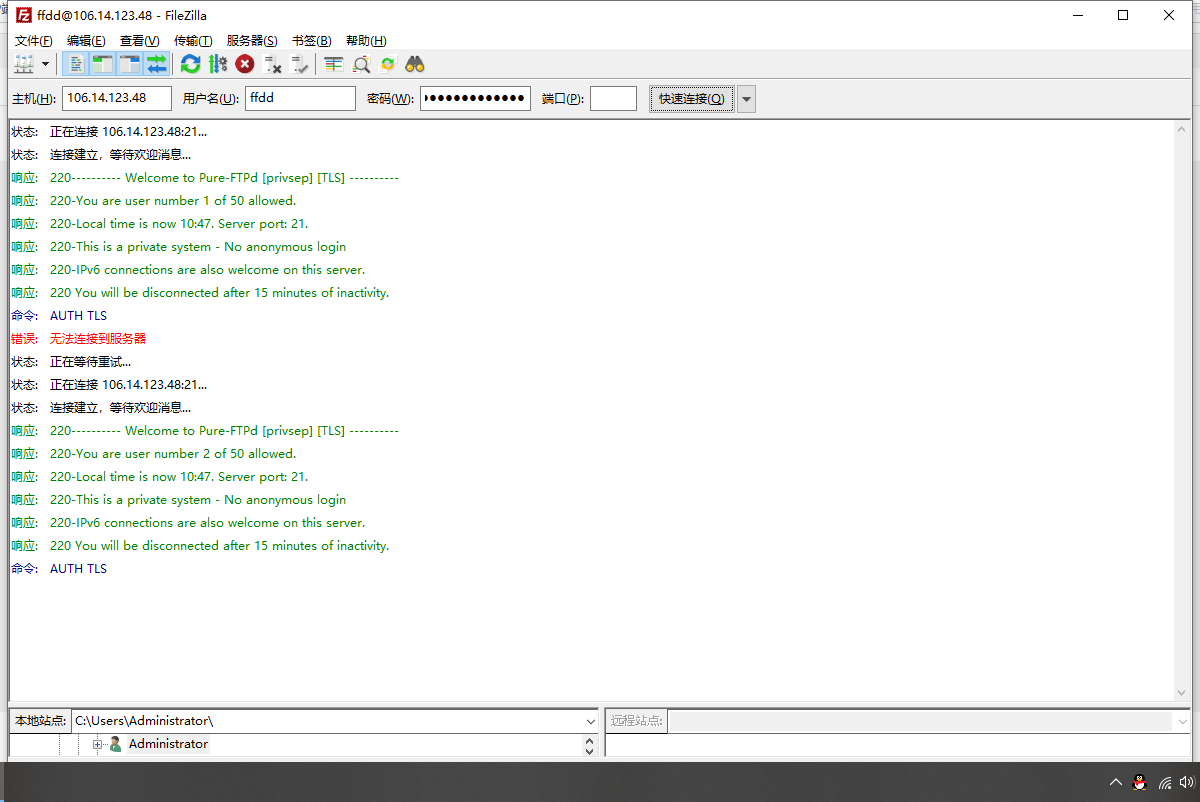The image size is (1200, 802).
Task: Click the 主机 host input field
Action: point(117,98)
